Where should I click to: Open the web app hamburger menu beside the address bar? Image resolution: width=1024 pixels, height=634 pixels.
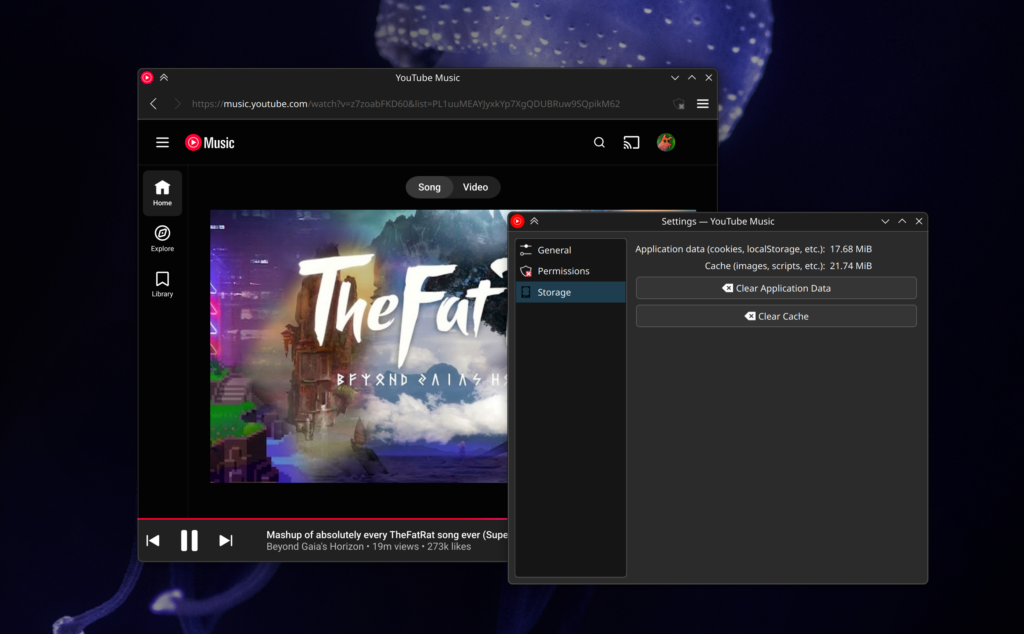point(703,104)
